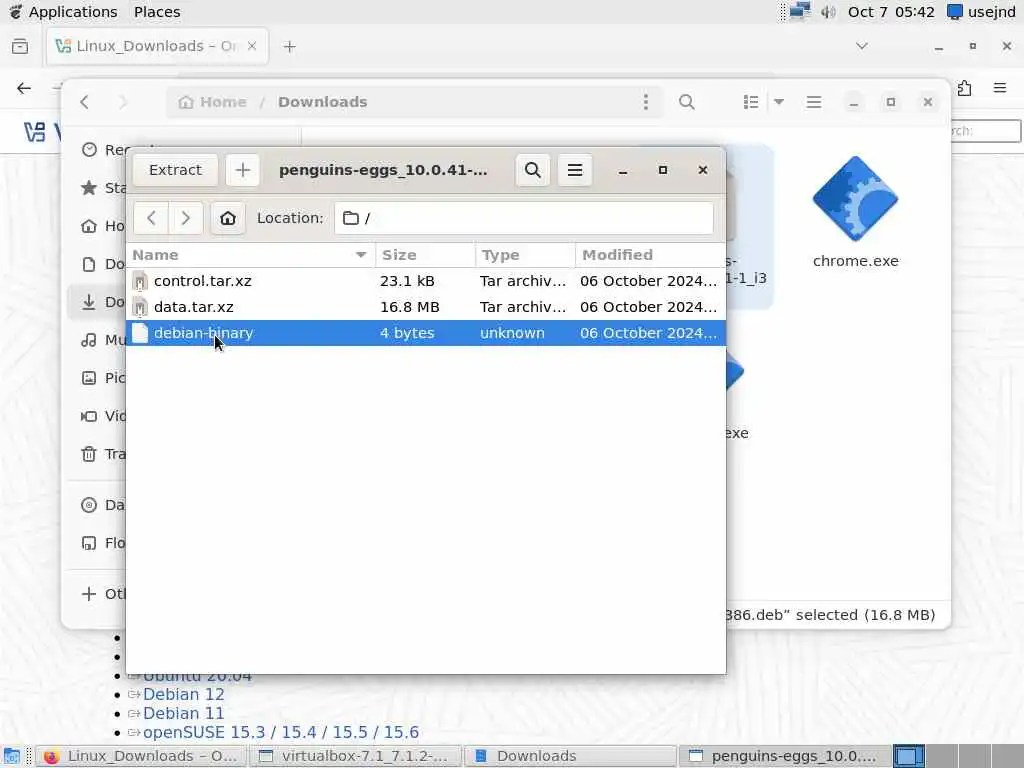The image size is (1024, 768).
Task: Click the debian-binary file icon
Action: (140, 333)
